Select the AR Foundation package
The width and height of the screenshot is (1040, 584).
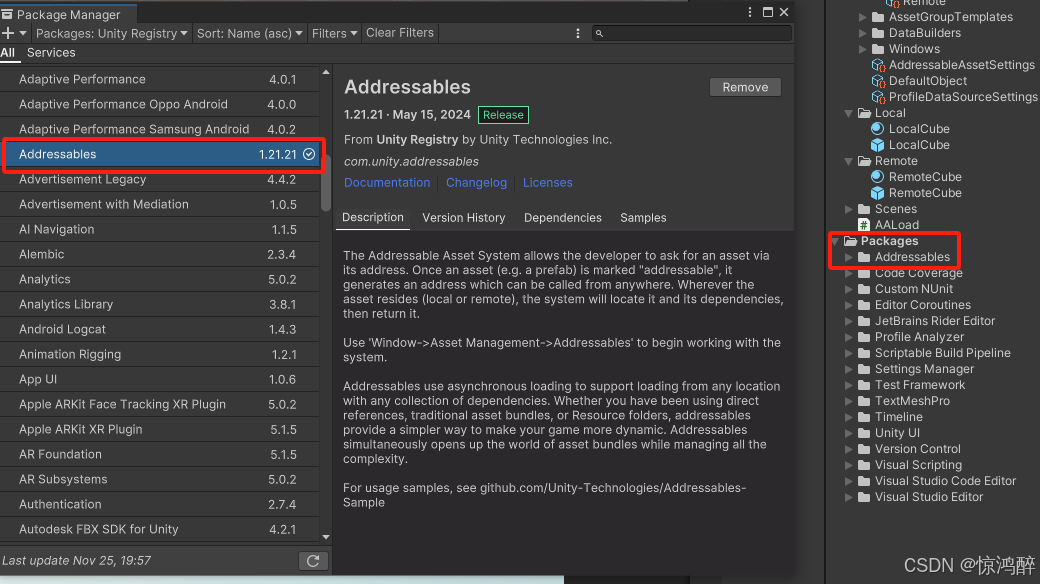[x=159, y=455]
